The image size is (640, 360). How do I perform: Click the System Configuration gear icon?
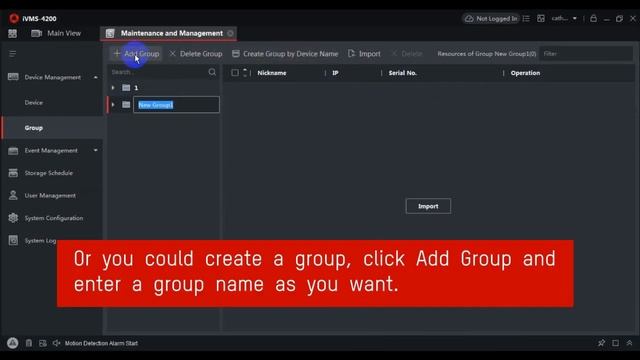[13, 218]
